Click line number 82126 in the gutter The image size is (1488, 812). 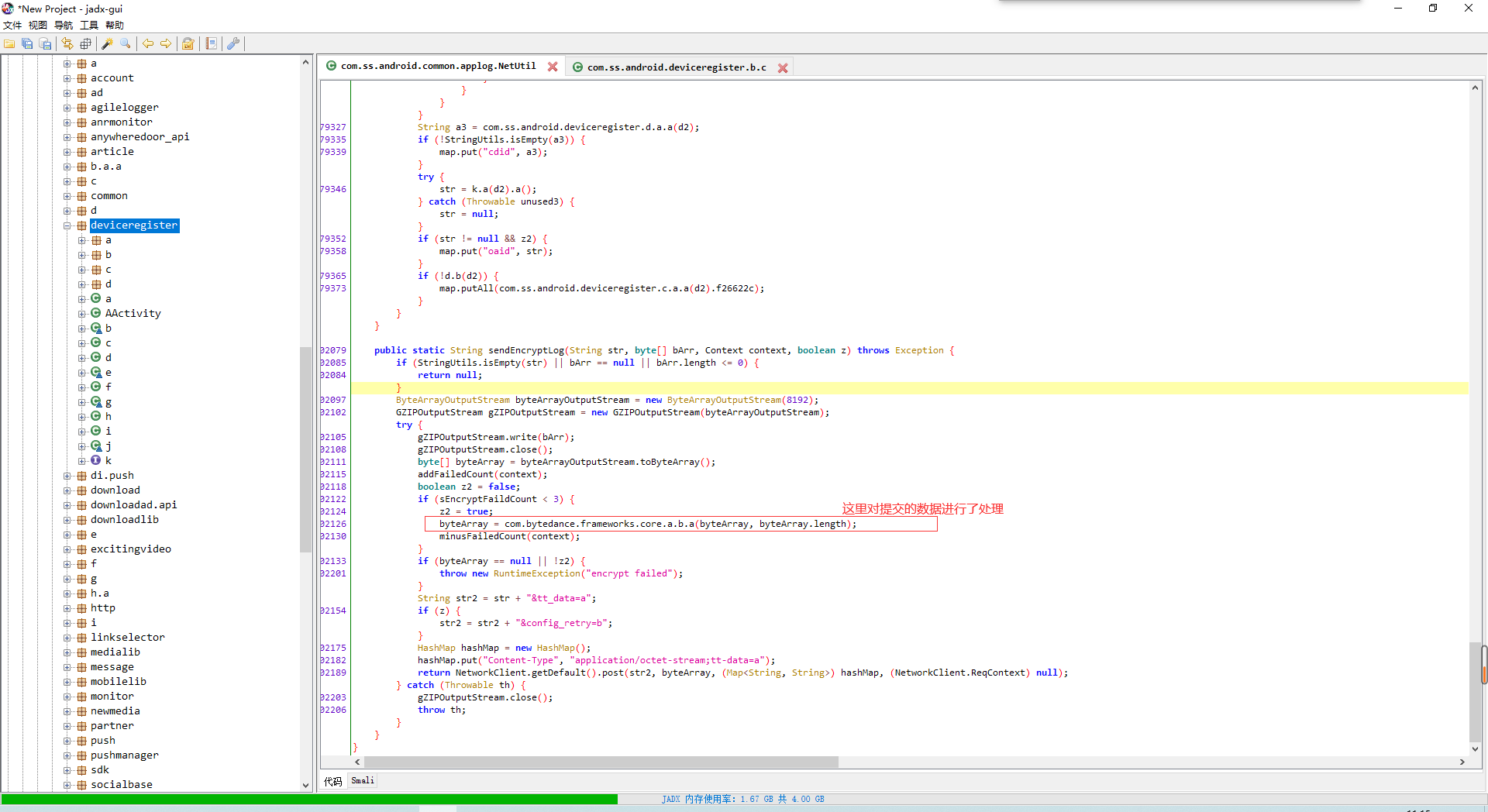click(334, 524)
